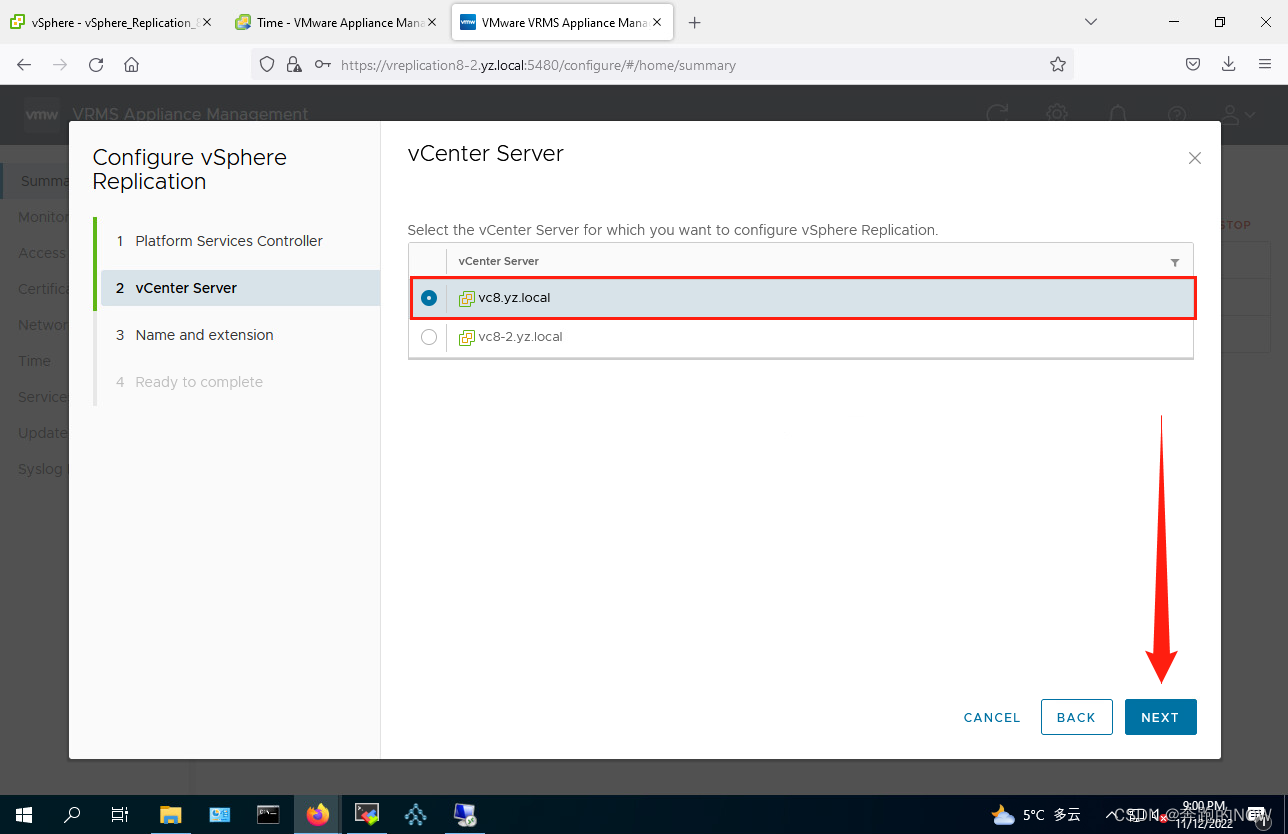
Task: Click inside the browser address bar
Action: pyautogui.click(x=600, y=64)
